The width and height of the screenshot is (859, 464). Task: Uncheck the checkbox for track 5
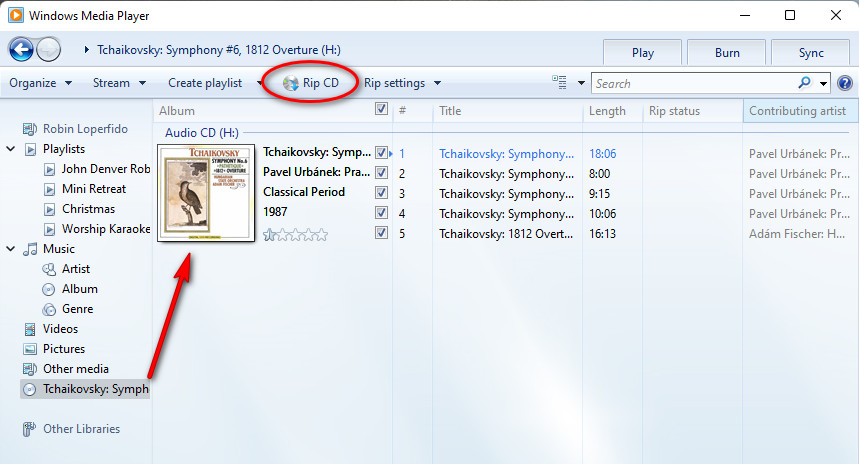[381, 233]
